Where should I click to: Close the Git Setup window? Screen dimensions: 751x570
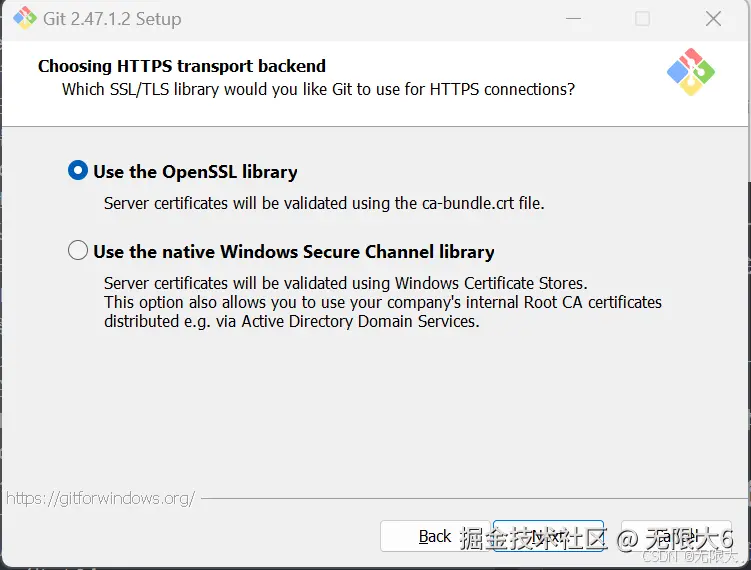pos(713,19)
